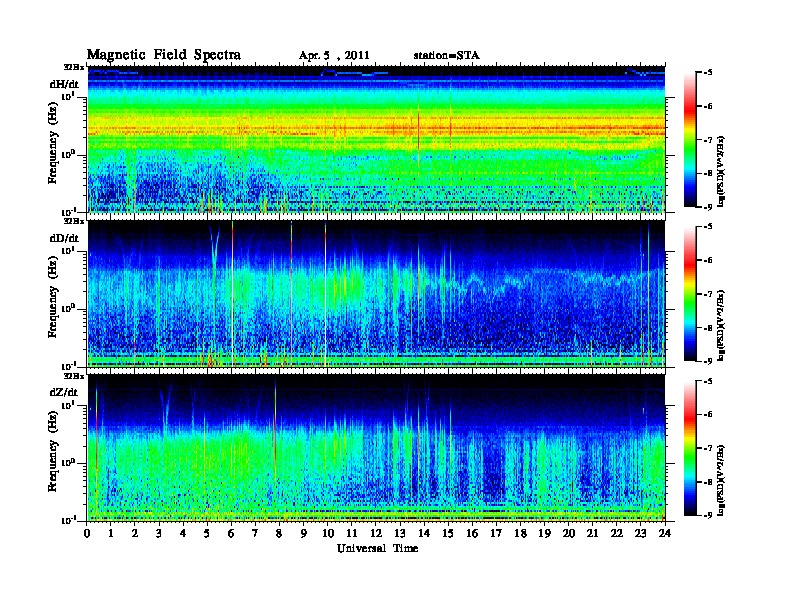
Task: Click the "32Hz" label atop dH/dt panel
Action: [x=74, y=67]
